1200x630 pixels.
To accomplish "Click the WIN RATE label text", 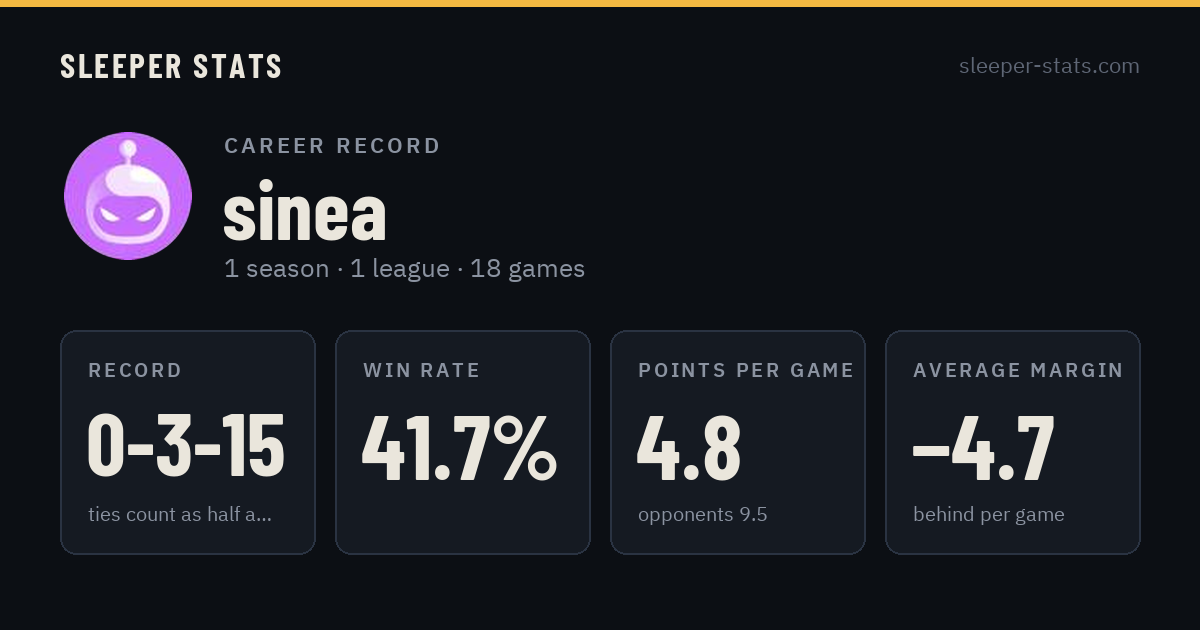I will coord(422,370).
